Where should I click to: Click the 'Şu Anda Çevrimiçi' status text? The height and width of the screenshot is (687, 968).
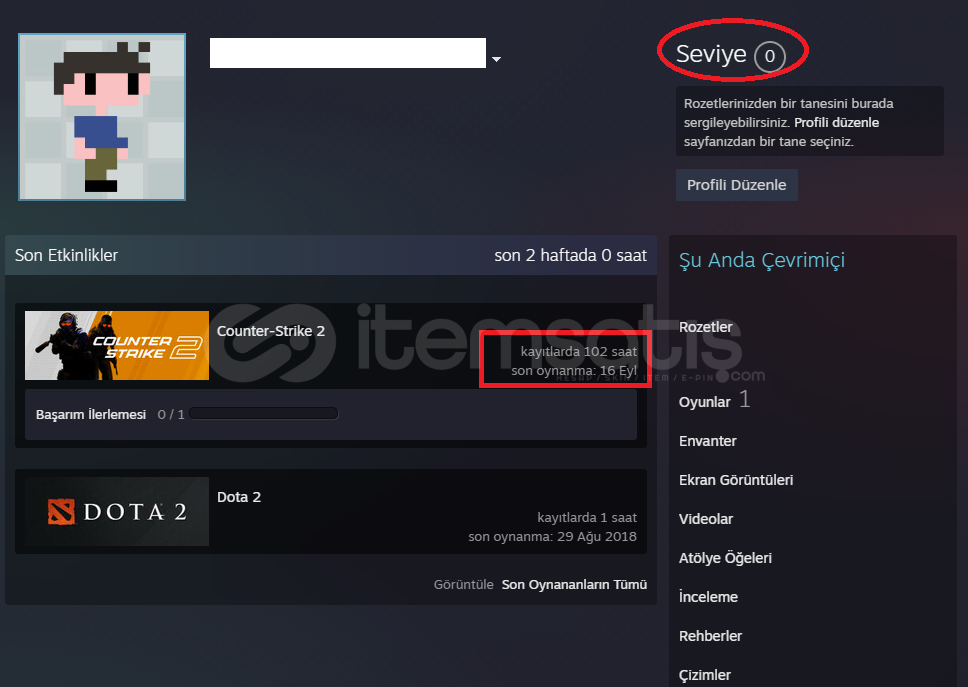point(762,260)
